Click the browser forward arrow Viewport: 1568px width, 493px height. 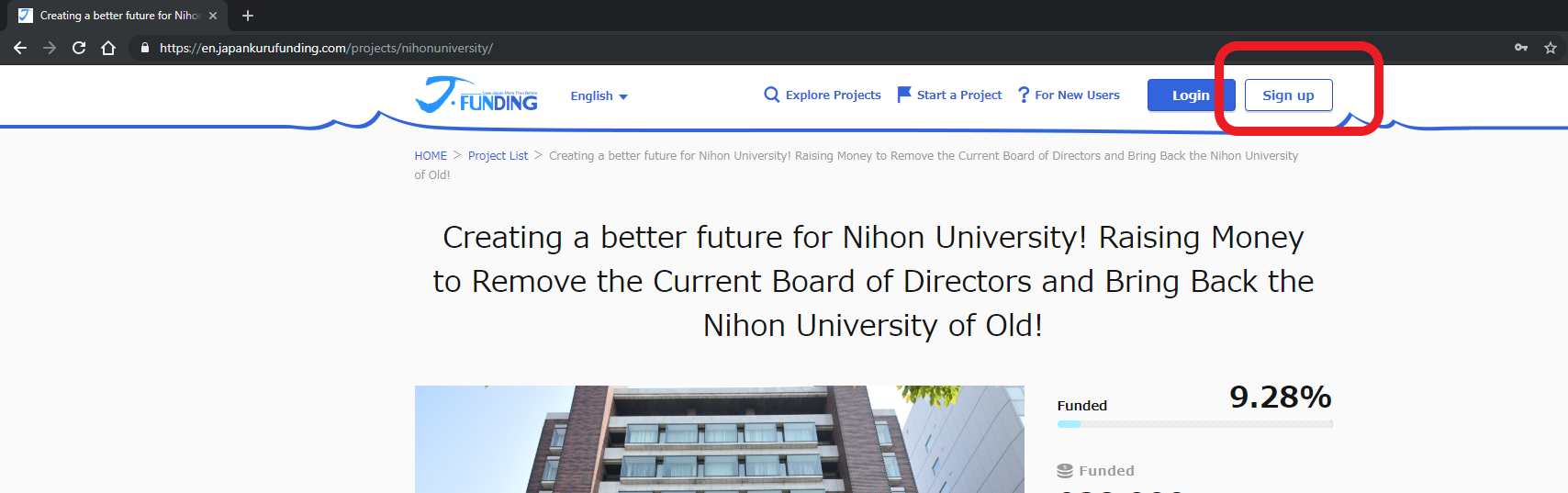pos(50,48)
